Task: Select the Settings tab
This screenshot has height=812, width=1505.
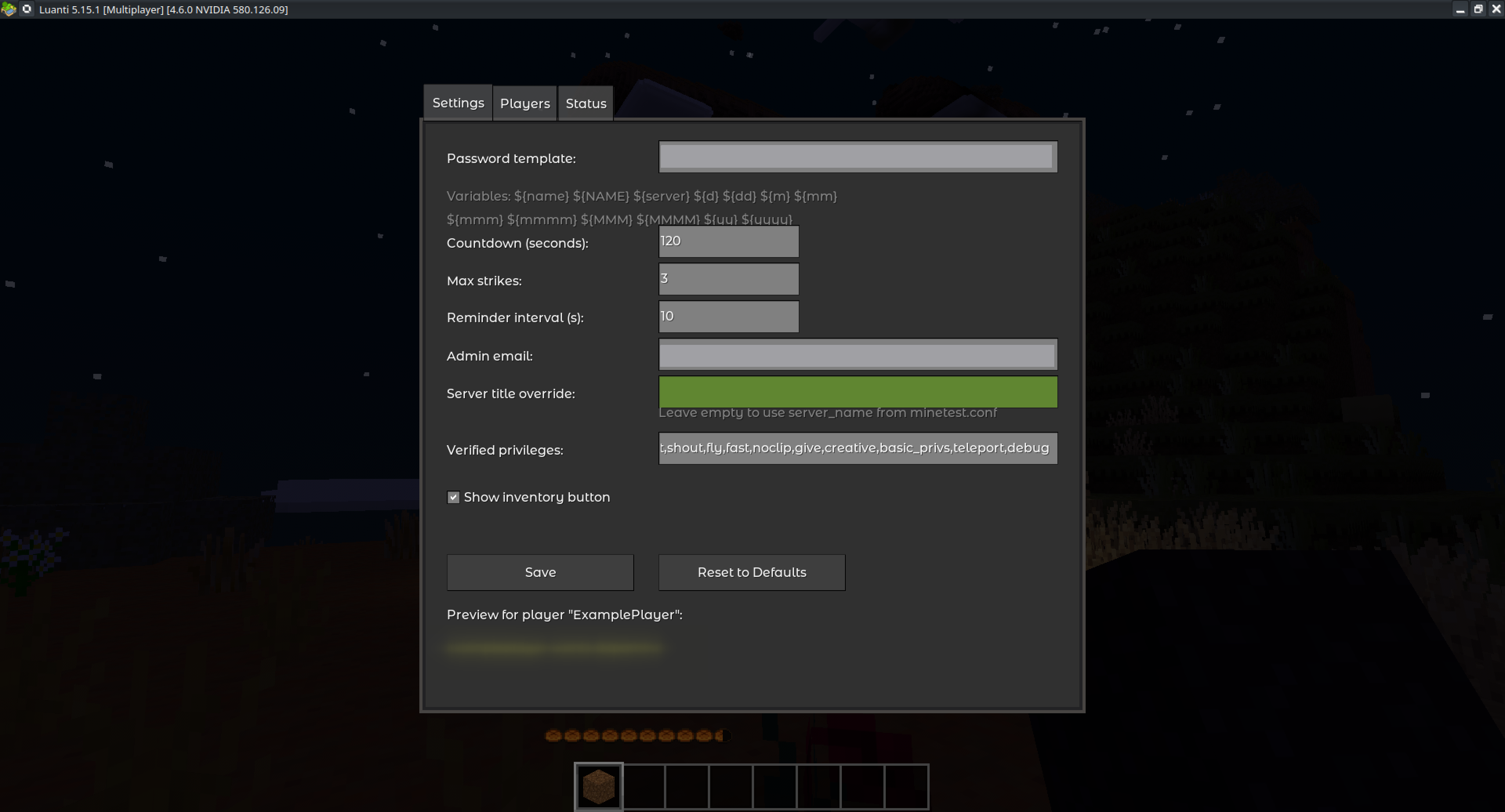Action: (x=458, y=103)
